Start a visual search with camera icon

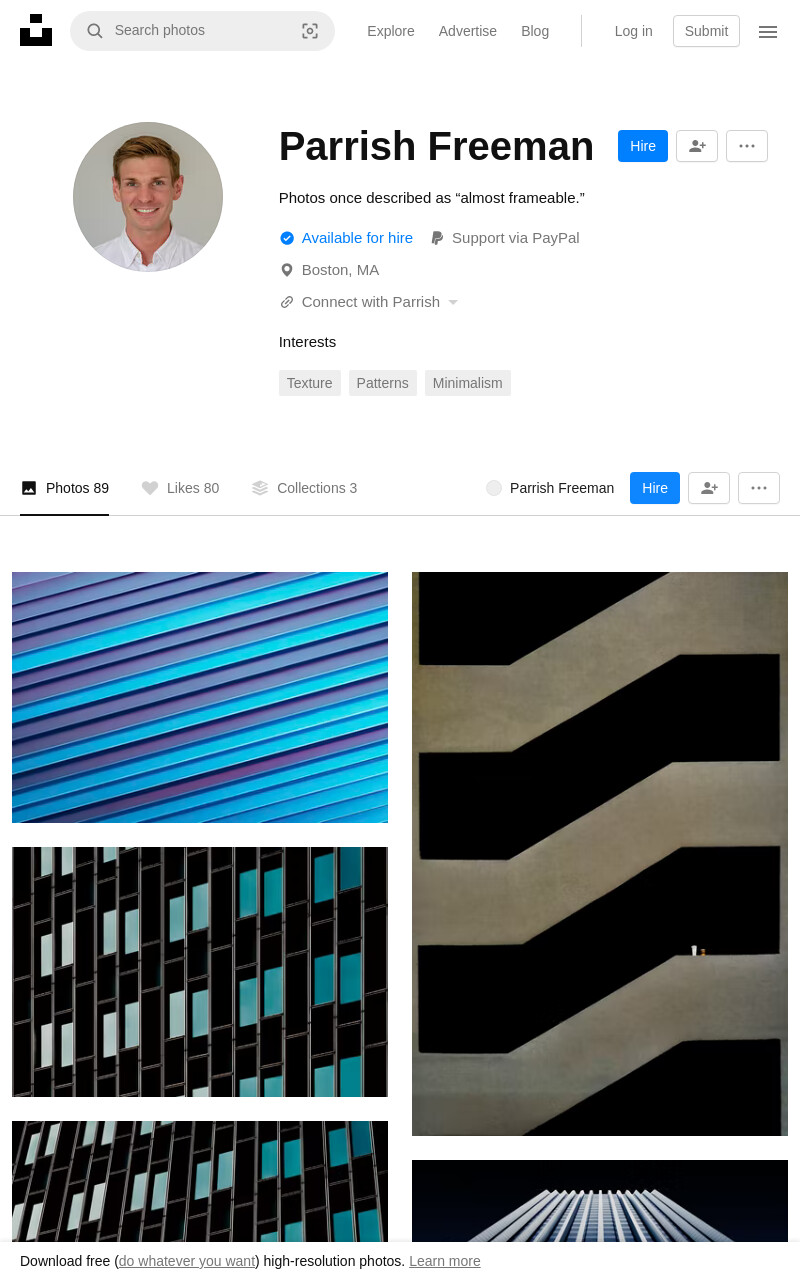pos(310,31)
